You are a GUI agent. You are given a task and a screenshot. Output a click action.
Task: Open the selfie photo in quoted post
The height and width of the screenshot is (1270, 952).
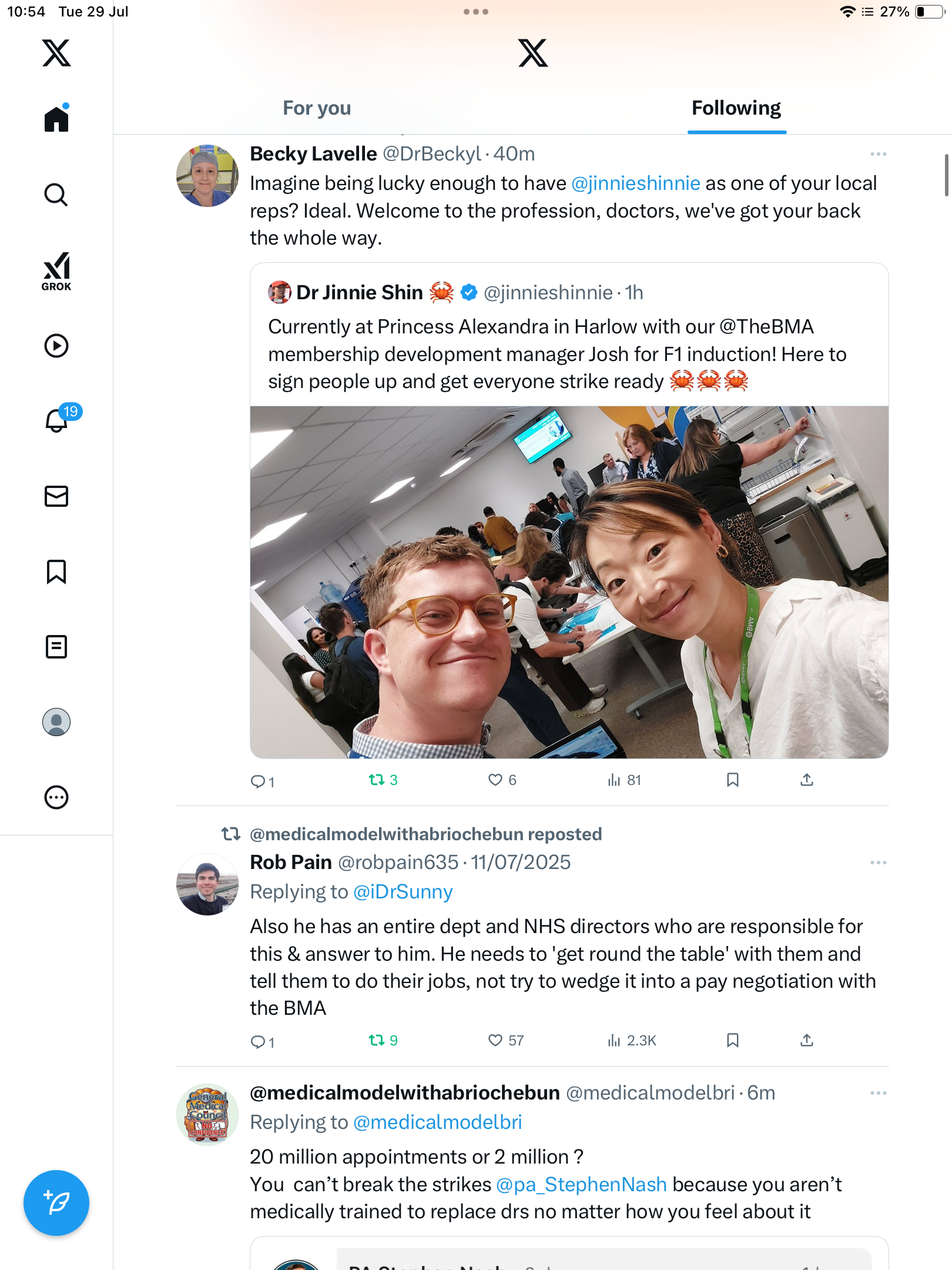click(x=569, y=582)
